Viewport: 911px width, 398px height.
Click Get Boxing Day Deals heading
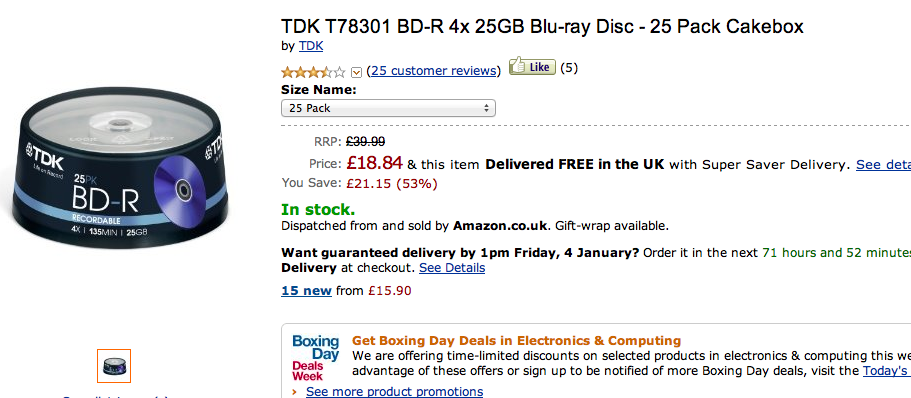click(517, 340)
